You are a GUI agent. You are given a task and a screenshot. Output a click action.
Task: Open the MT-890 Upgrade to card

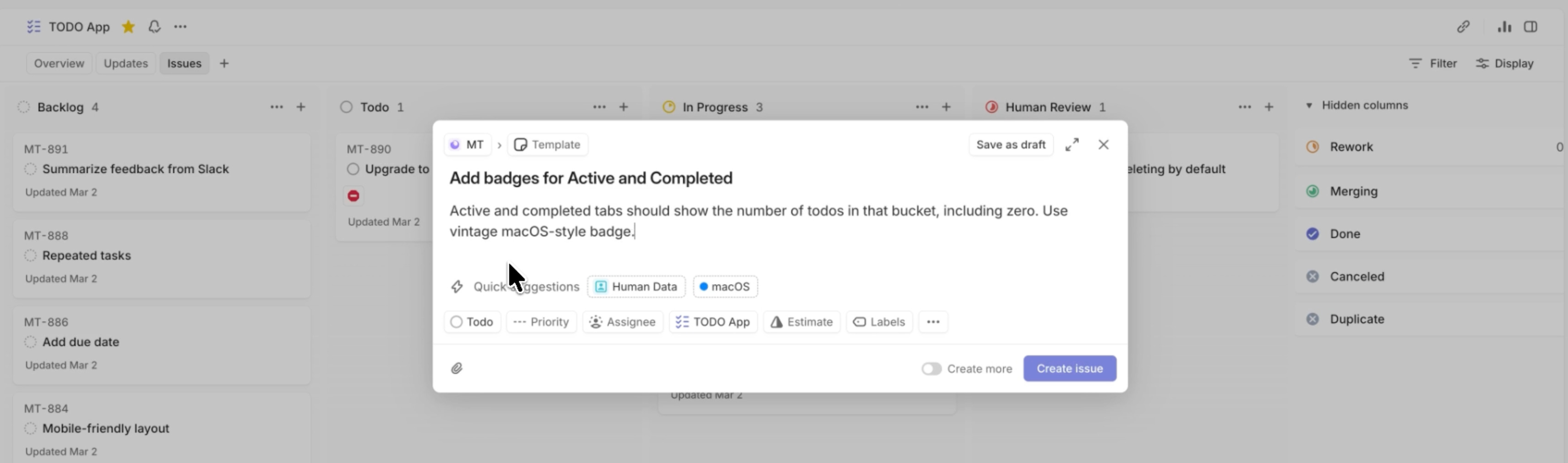[x=385, y=188]
